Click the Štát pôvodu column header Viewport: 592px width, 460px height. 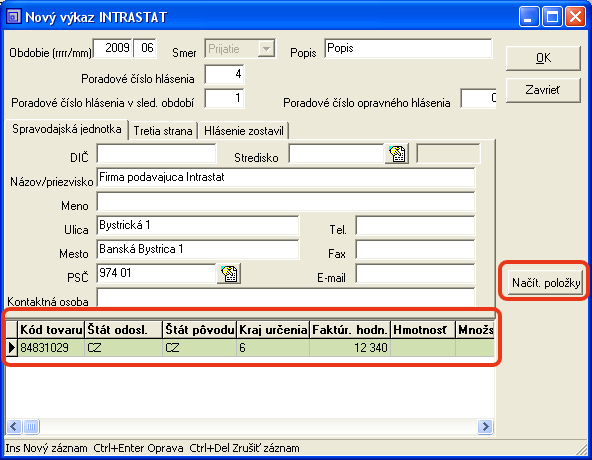pos(200,330)
